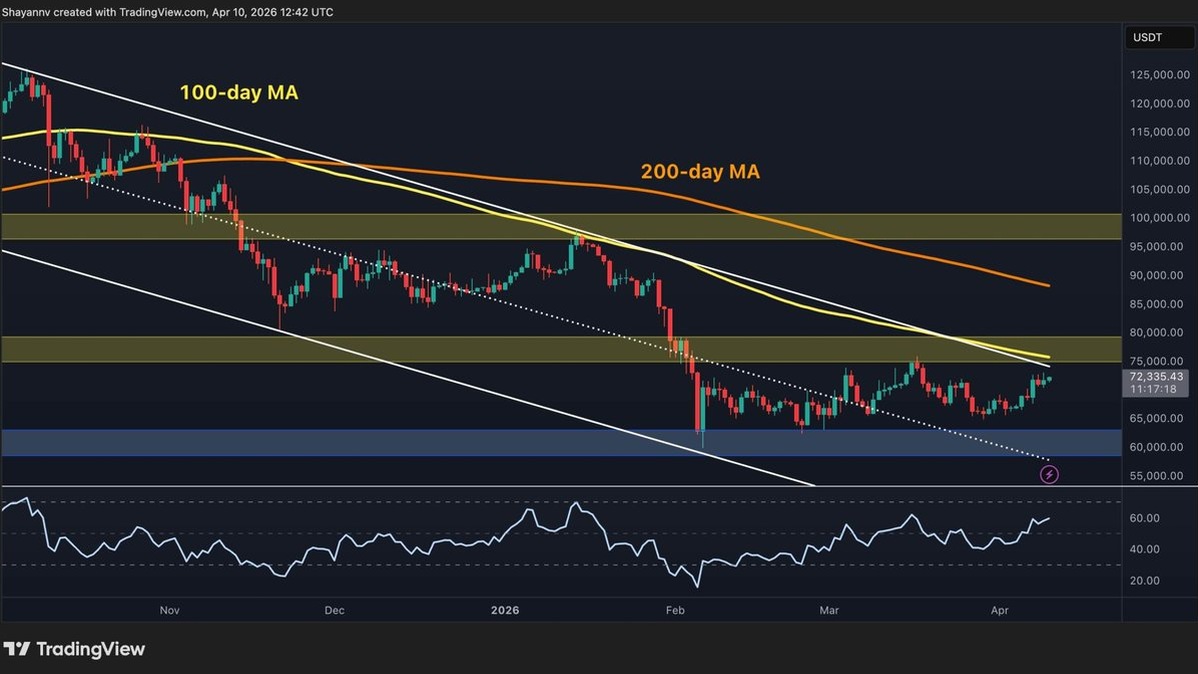Click the 90,000.00 price axis label
This screenshot has height=674, width=1198.
1160,275
